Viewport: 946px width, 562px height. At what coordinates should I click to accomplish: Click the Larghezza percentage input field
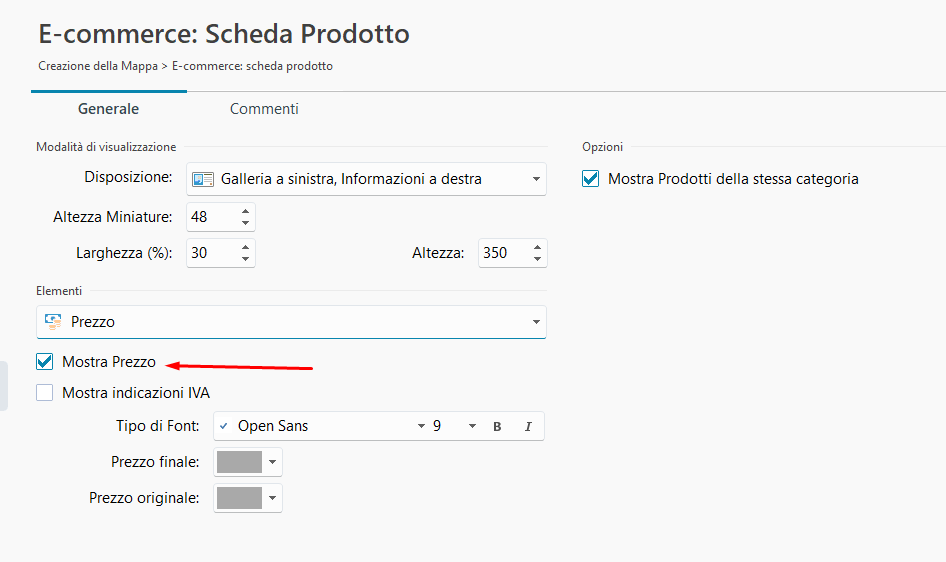(212, 253)
